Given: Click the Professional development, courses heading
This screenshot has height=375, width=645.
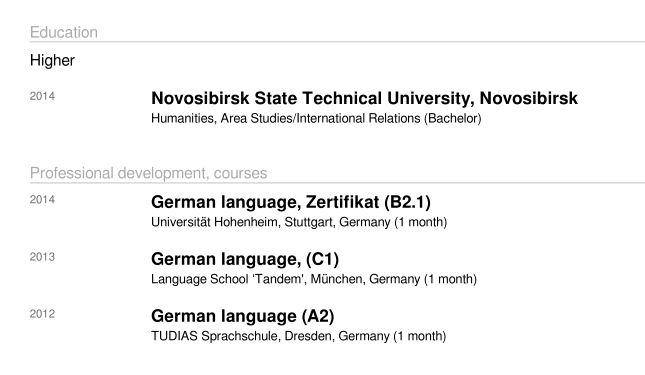Looking at the screenshot, I should pyautogui.click(x=148, y=174).
